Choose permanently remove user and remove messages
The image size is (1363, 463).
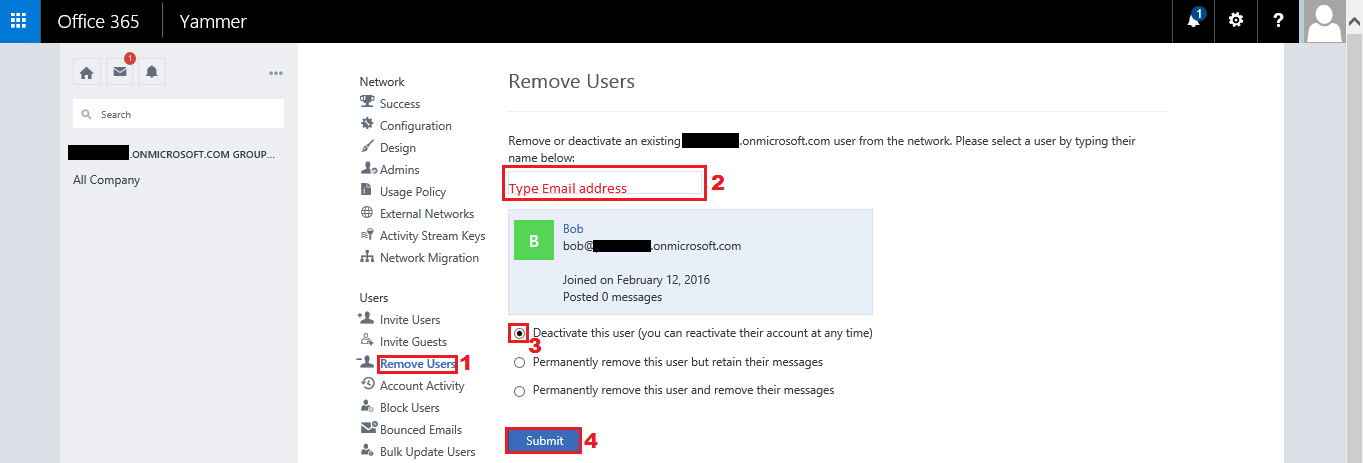pos(519,390)
